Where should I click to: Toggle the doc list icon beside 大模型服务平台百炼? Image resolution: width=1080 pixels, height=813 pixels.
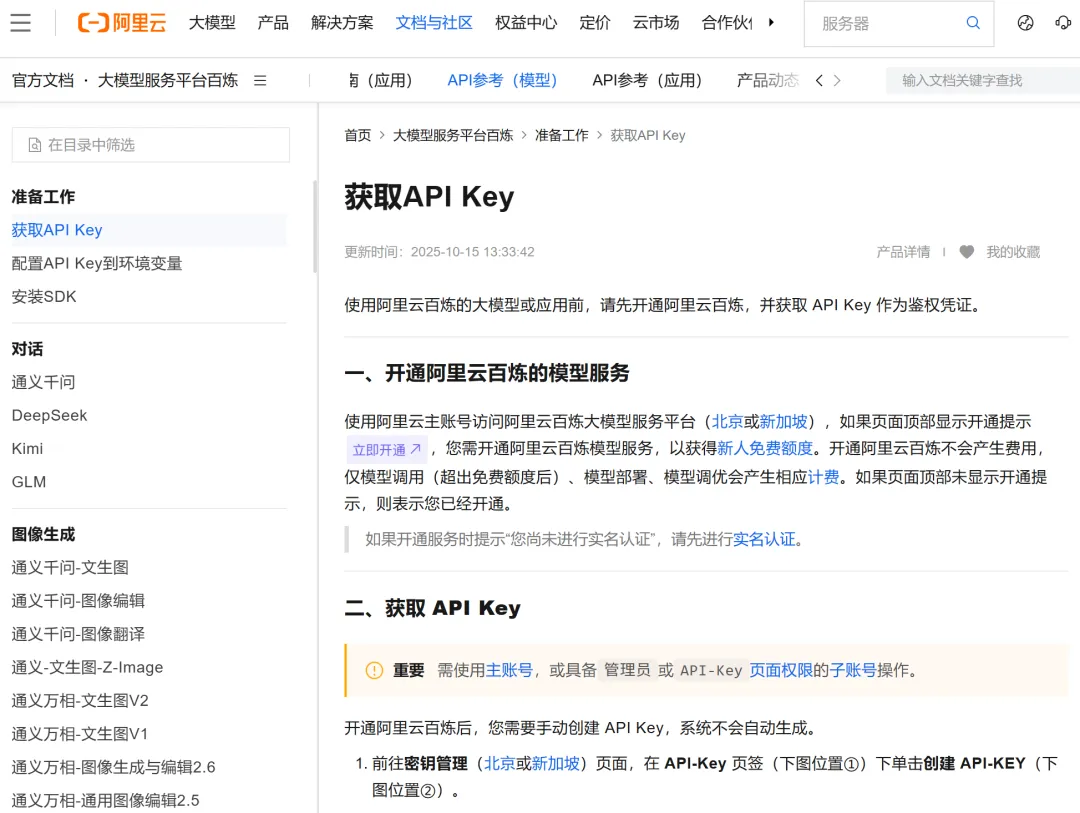260,81
